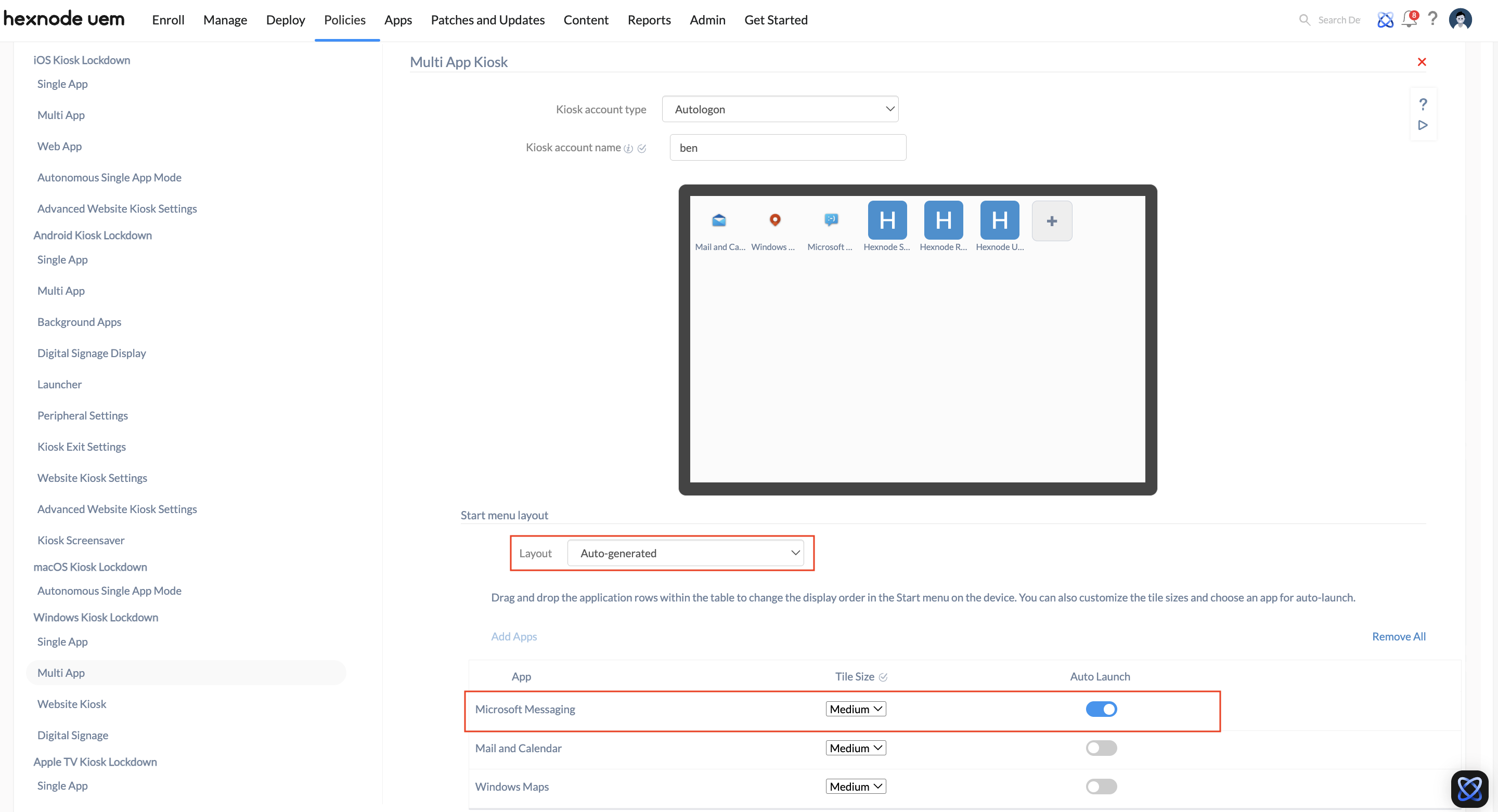Select Digital Signage under Windows Kiosk Lockdown
Viewport: 1498px width, 812px height.
pyautogui.click(x=73, y=736)
